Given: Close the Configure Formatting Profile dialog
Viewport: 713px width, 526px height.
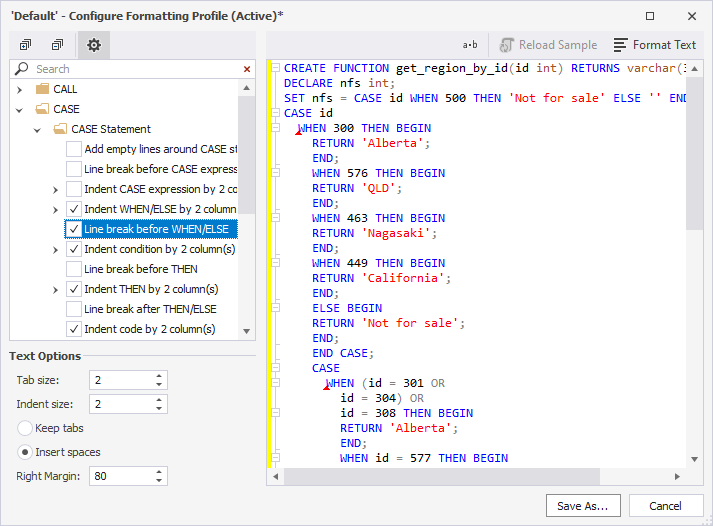Looking at the screenshot, I should 692,16.
